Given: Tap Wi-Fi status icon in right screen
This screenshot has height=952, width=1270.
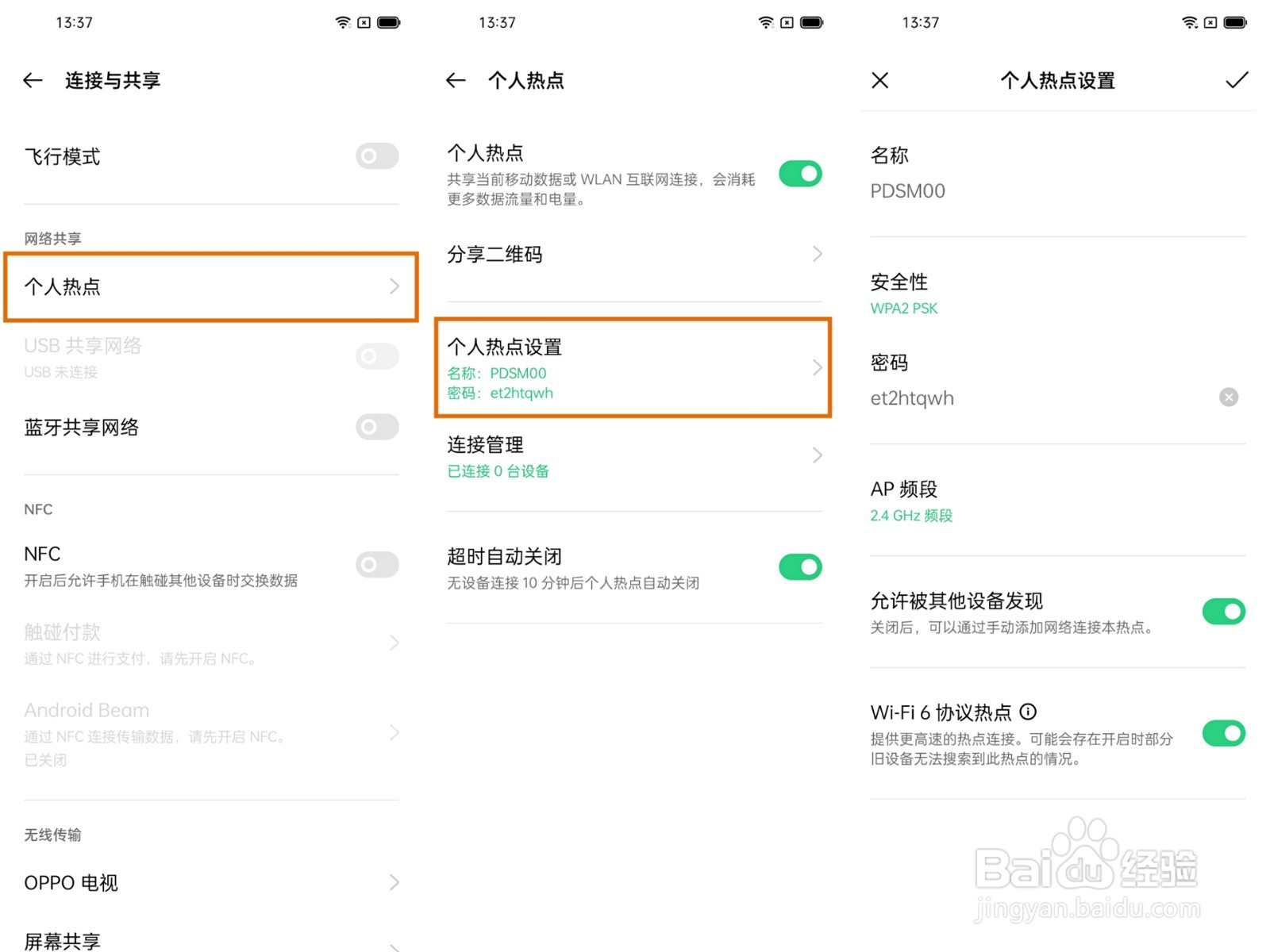Looking at the screenshot, I should (1189, 22).
